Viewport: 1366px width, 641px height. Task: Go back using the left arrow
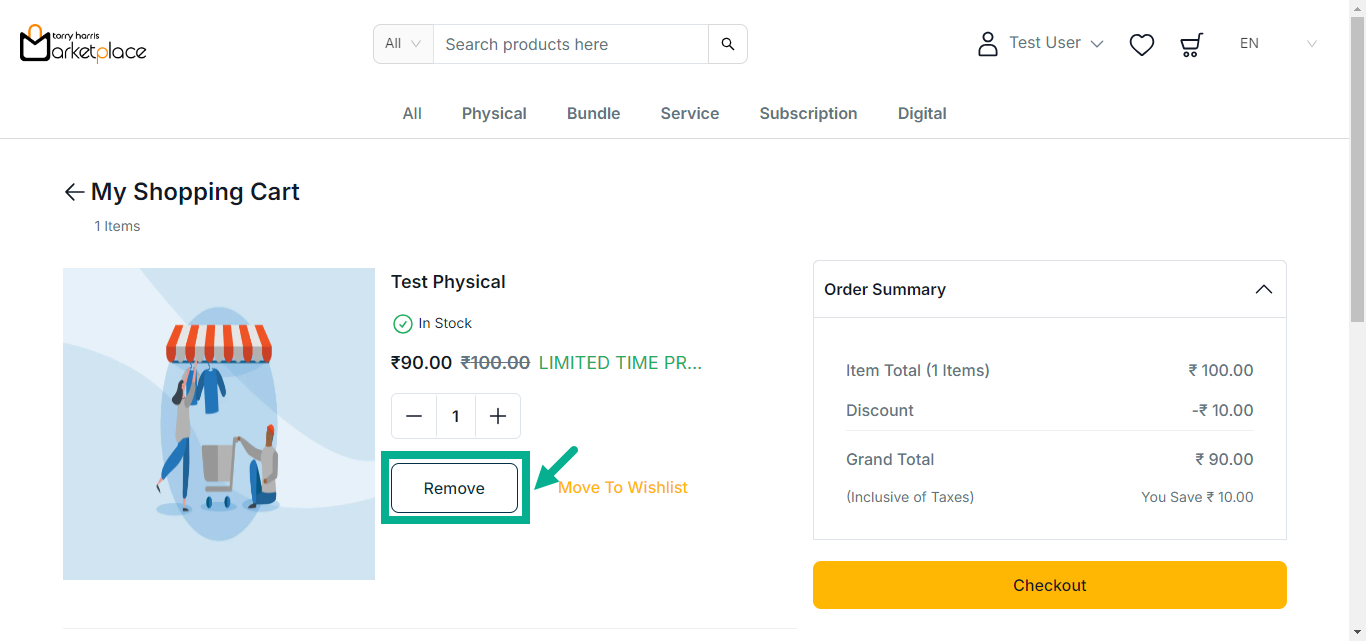(74, 192)
